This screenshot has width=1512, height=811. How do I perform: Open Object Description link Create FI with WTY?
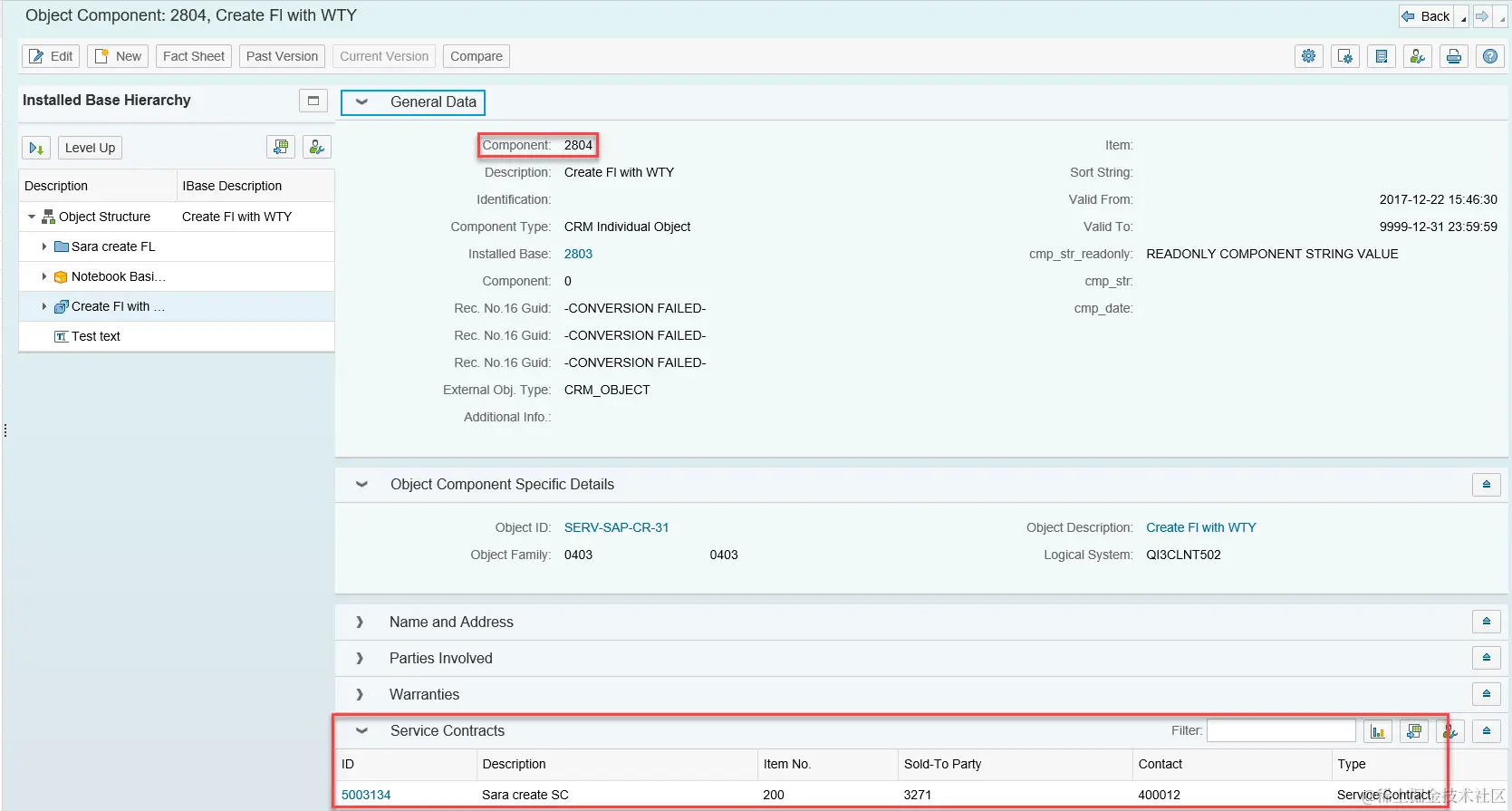(x=1201, y=527)
